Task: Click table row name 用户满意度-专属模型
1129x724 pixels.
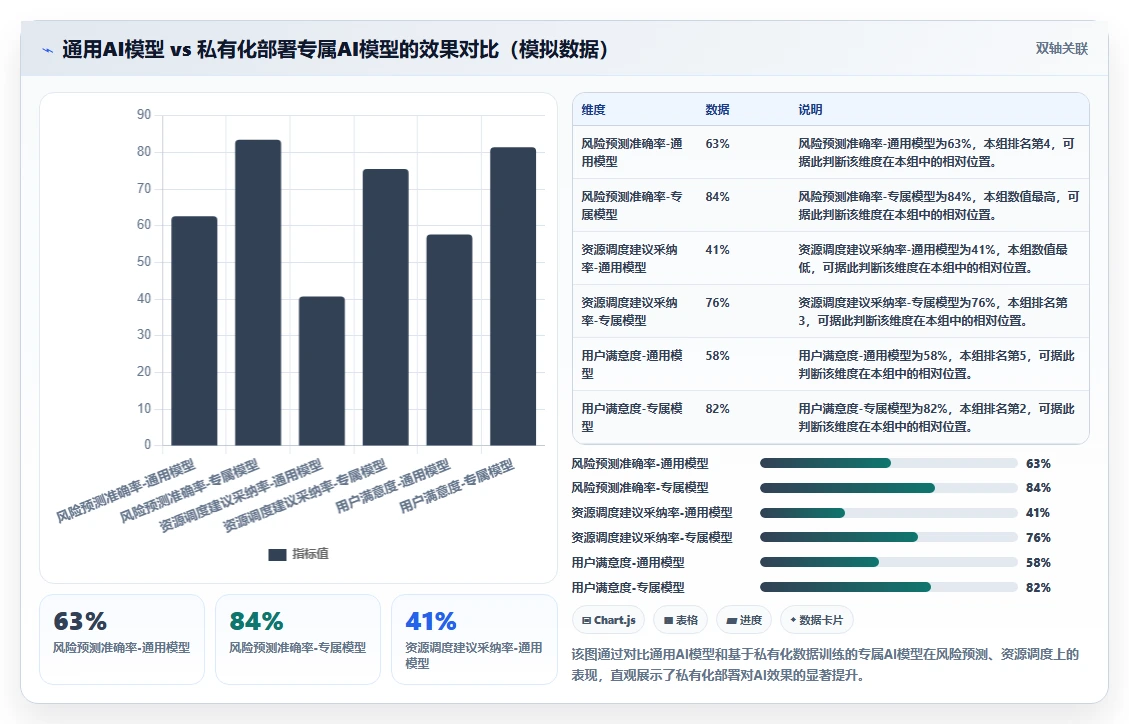Action: tap(631, 417)
